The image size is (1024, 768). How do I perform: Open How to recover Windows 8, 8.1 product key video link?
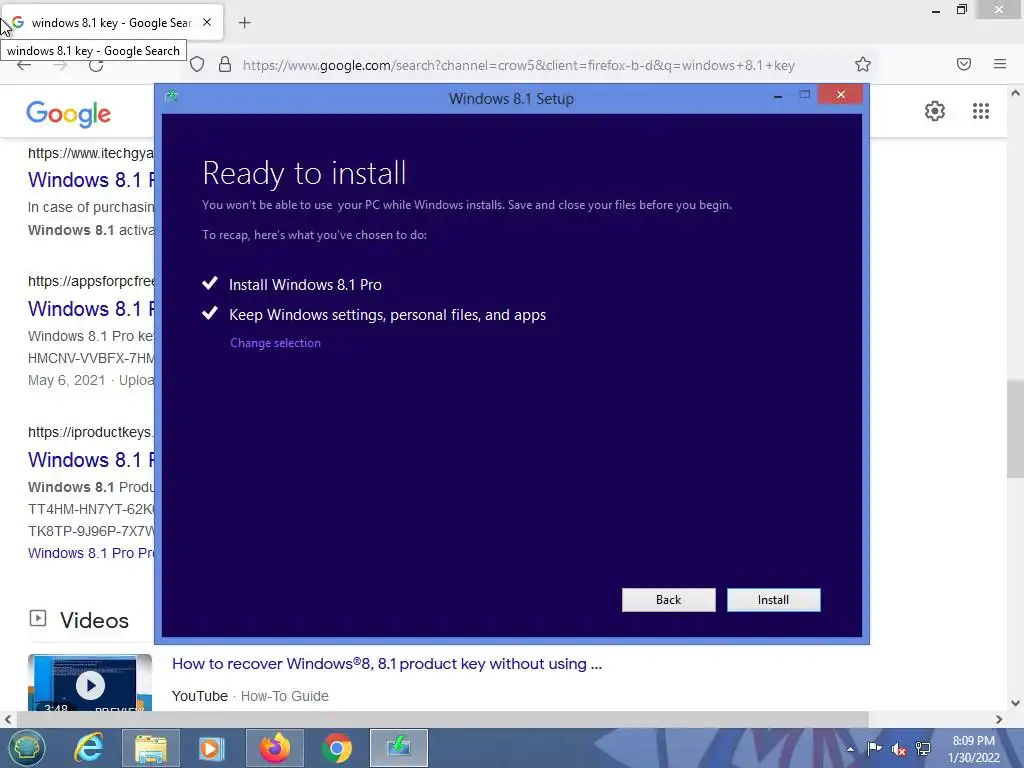pyautogui.click(x=387, y=664)
